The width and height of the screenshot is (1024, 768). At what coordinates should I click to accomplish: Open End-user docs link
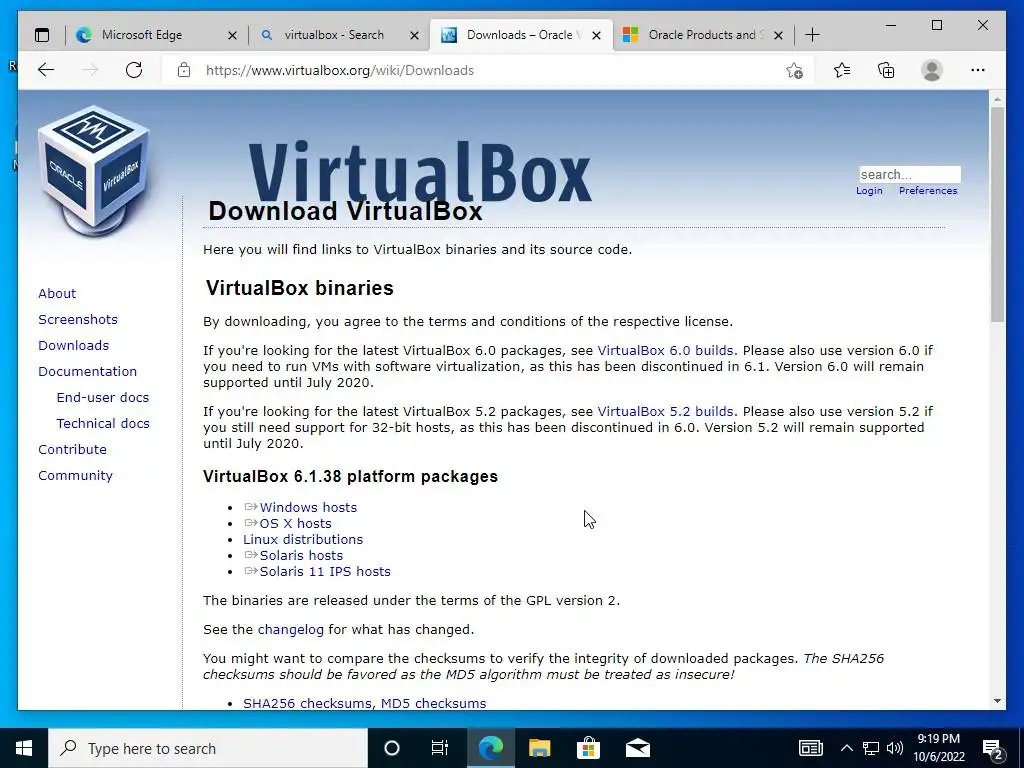[x=103, y=398]
